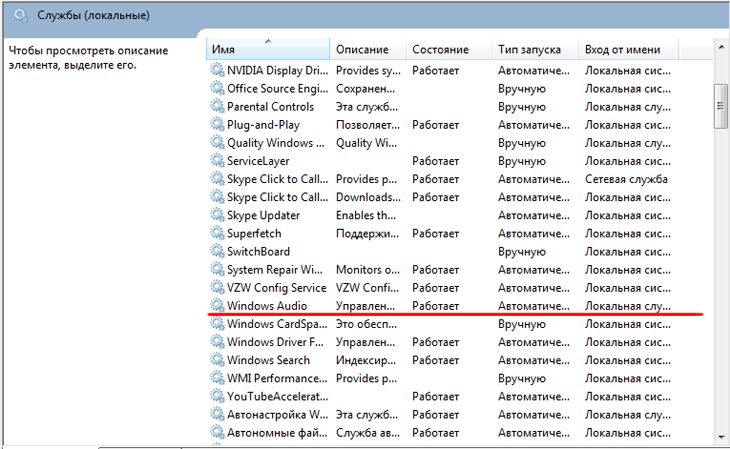Click the Plug-and-Play service gear icon
The width and height of the screenshot is (730, 449).
point(217,125)
